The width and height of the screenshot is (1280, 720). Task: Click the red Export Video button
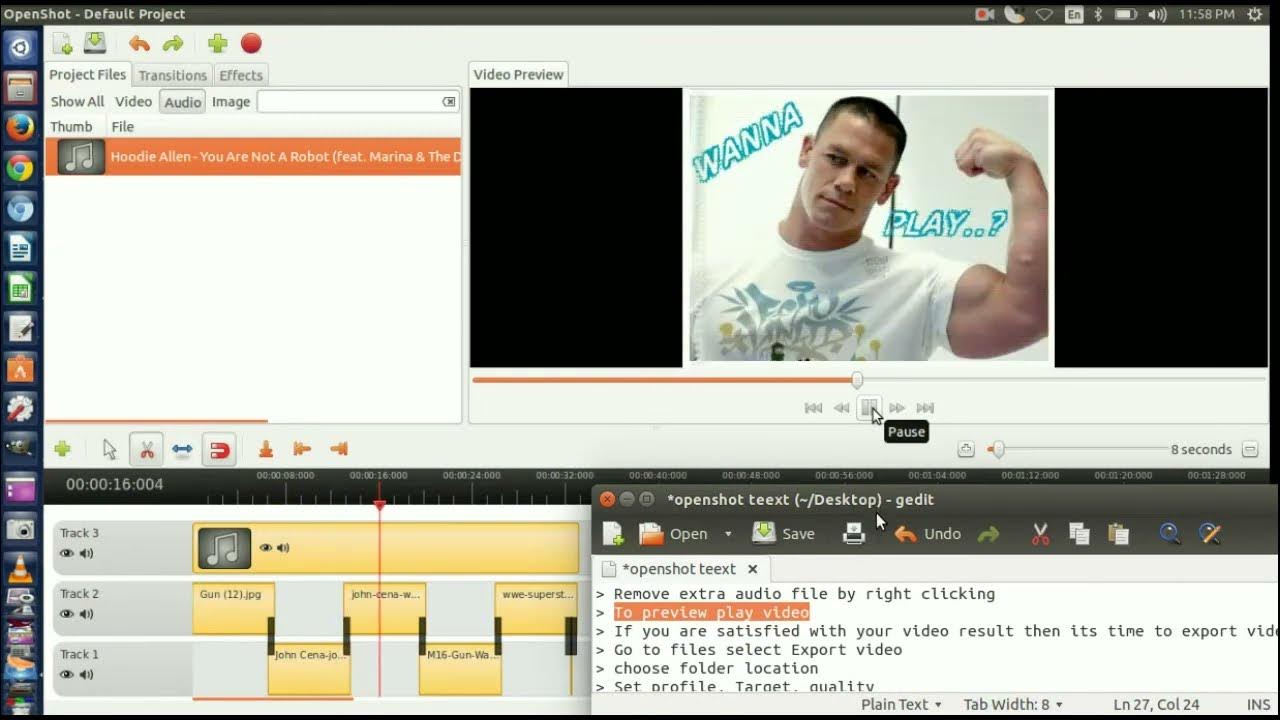pyautogui.click(x=251, y=43)
